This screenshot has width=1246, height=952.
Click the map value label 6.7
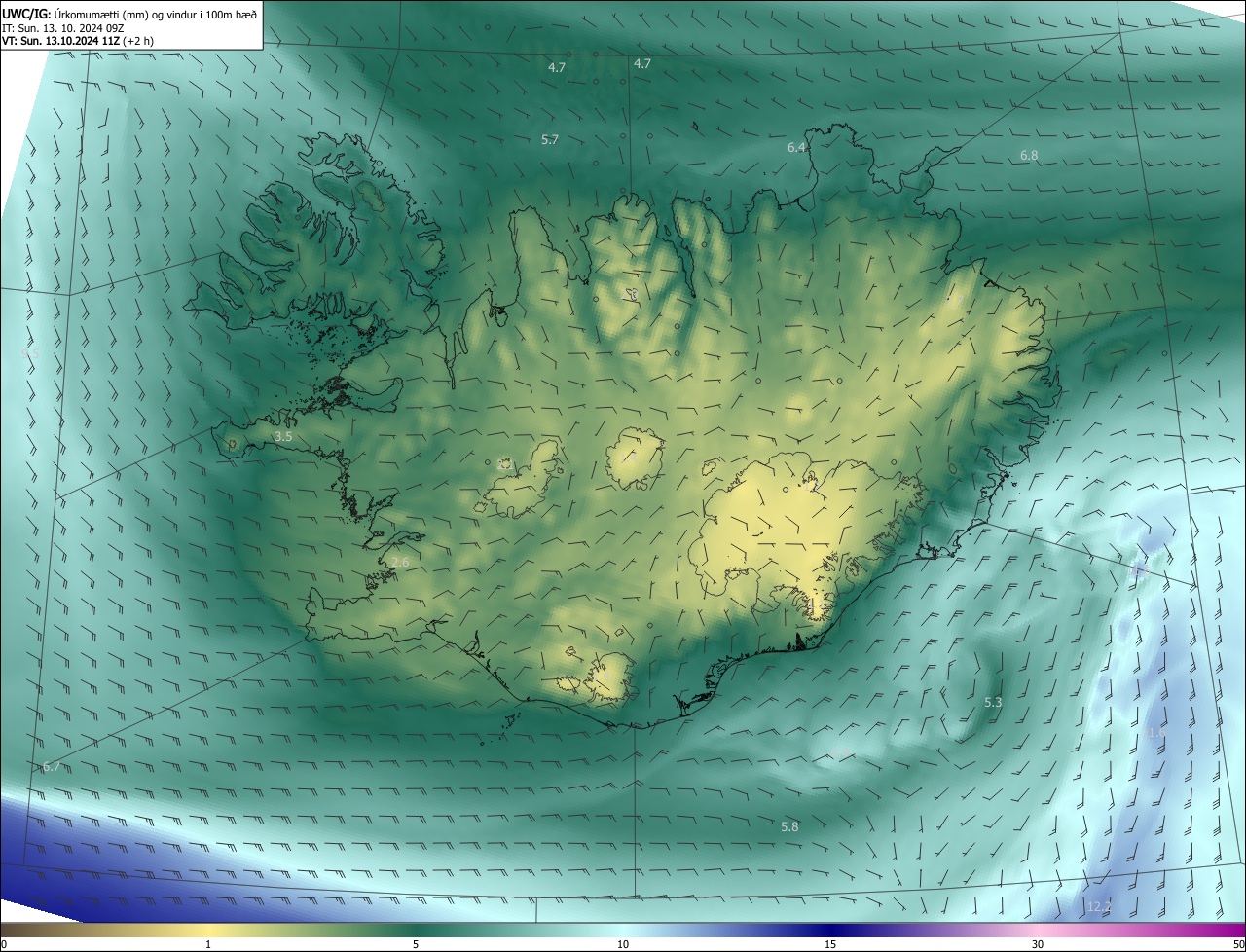52,767
